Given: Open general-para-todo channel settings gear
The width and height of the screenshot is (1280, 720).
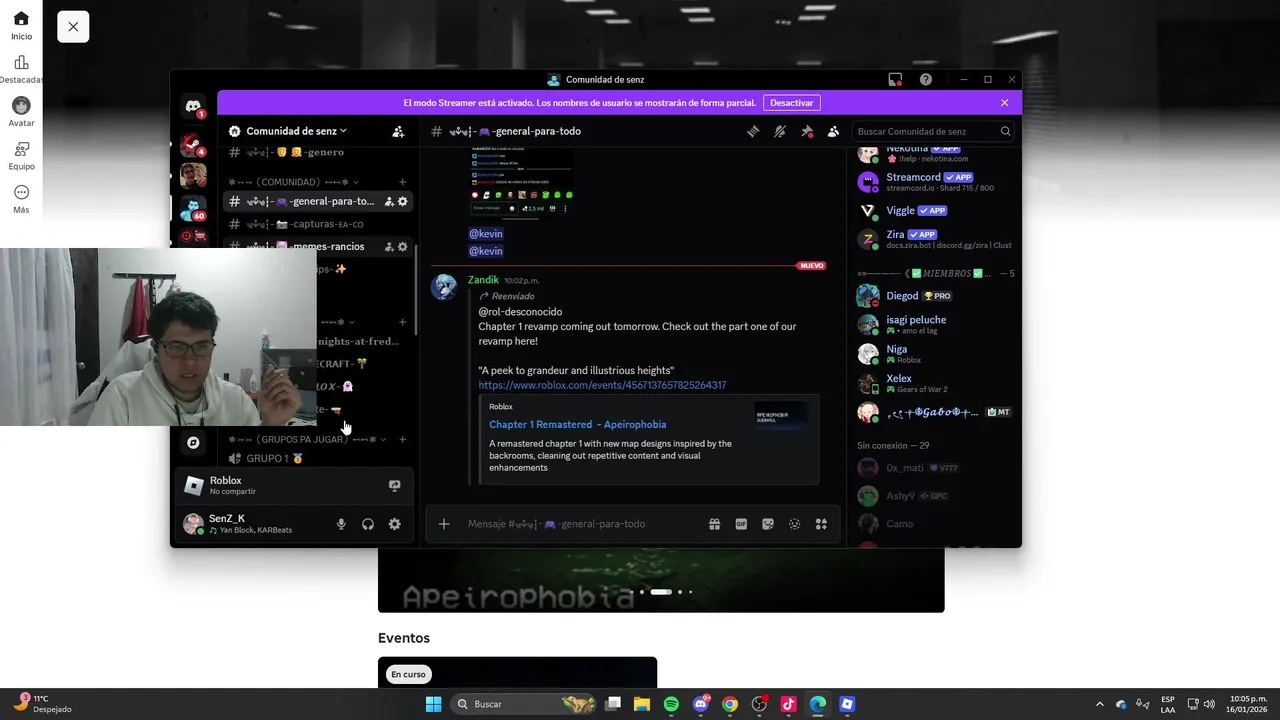Looking at the screenshot, I should 403,201.
